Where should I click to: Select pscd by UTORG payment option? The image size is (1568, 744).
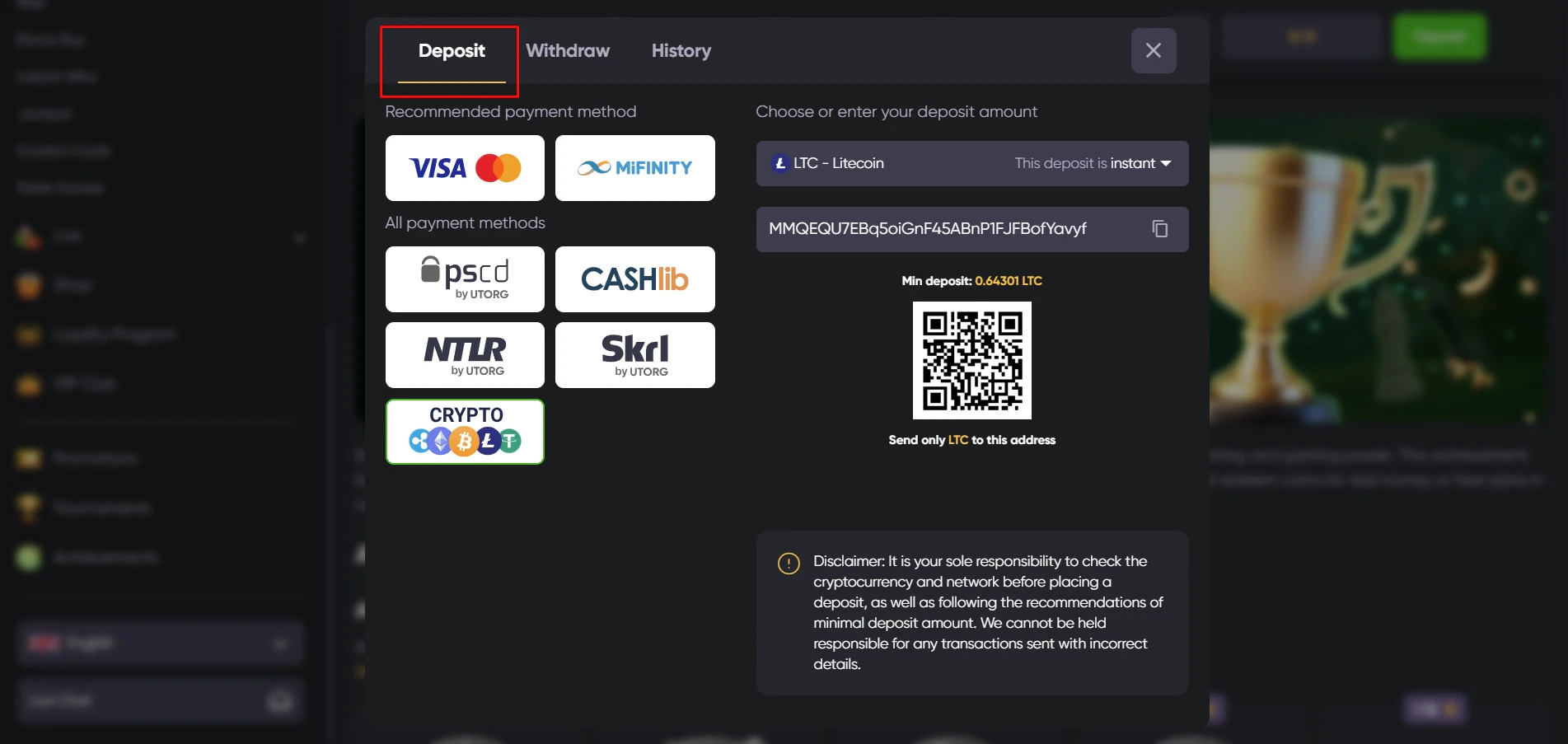click(465, 279)
